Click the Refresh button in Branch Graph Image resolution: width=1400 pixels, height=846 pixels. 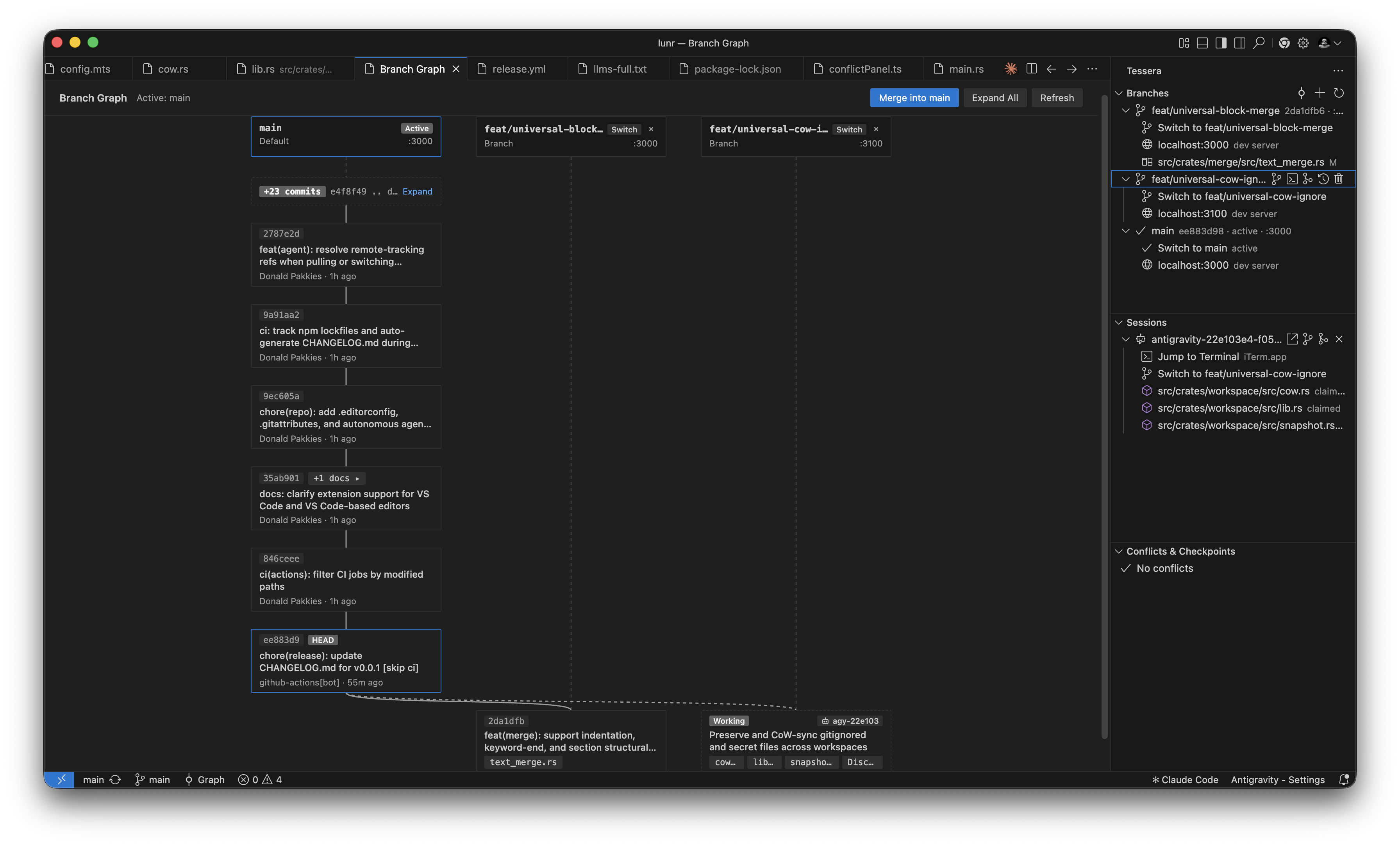coord(1057,98)
